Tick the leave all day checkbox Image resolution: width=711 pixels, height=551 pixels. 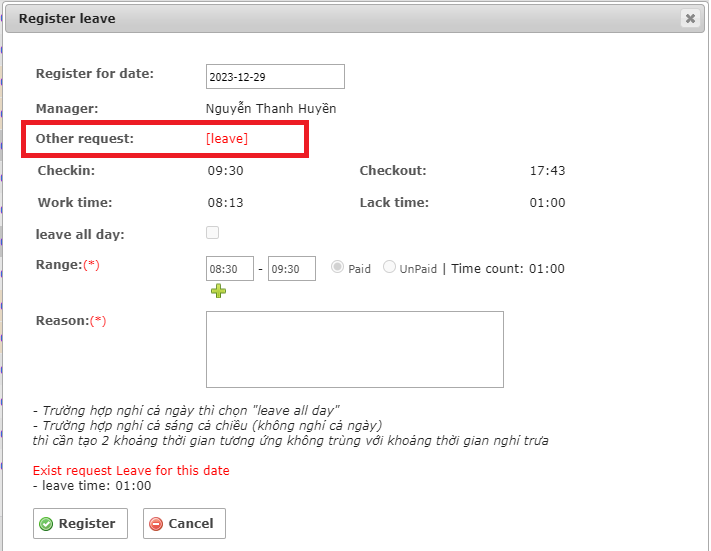pyautogui.click(x=212, y=233)
